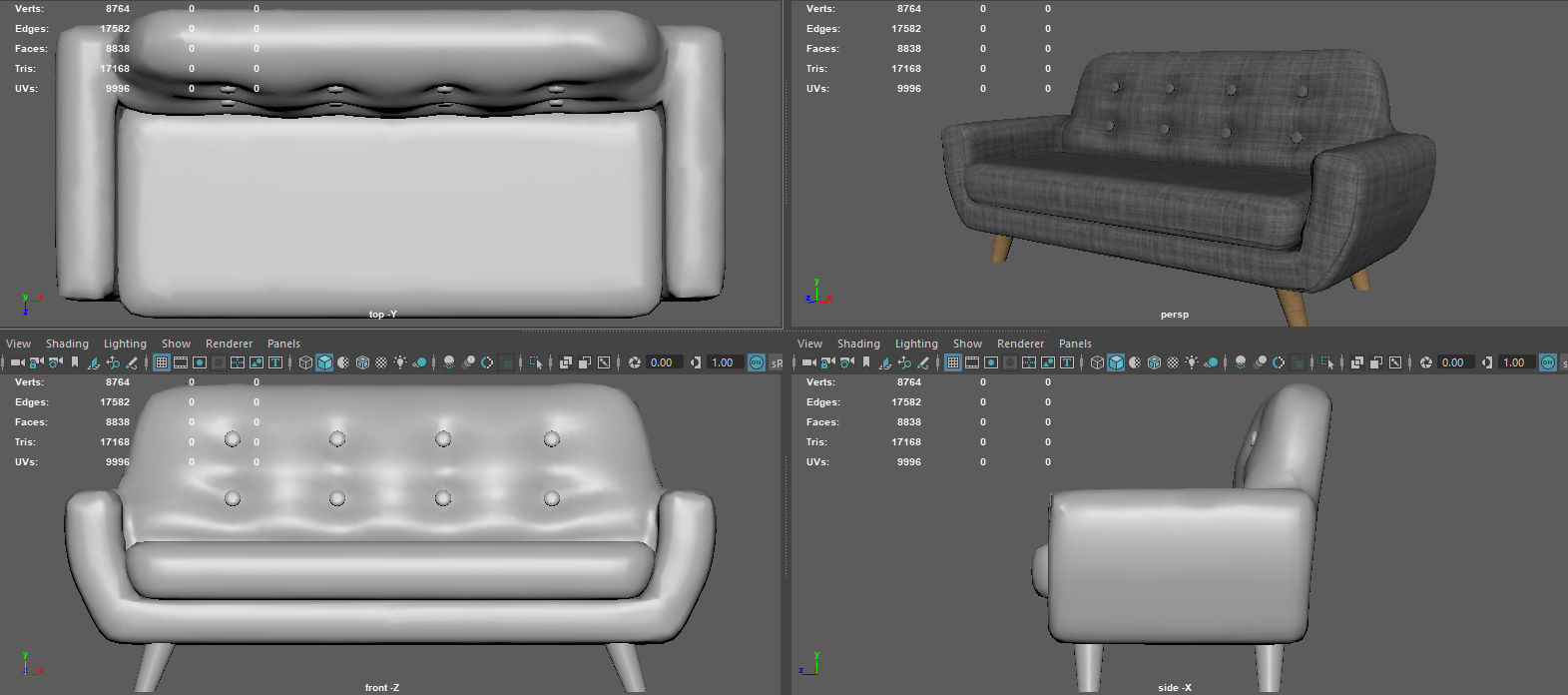
Task: Click Isolate Select icon in side panel toolbar
Action: point(1327,362)
